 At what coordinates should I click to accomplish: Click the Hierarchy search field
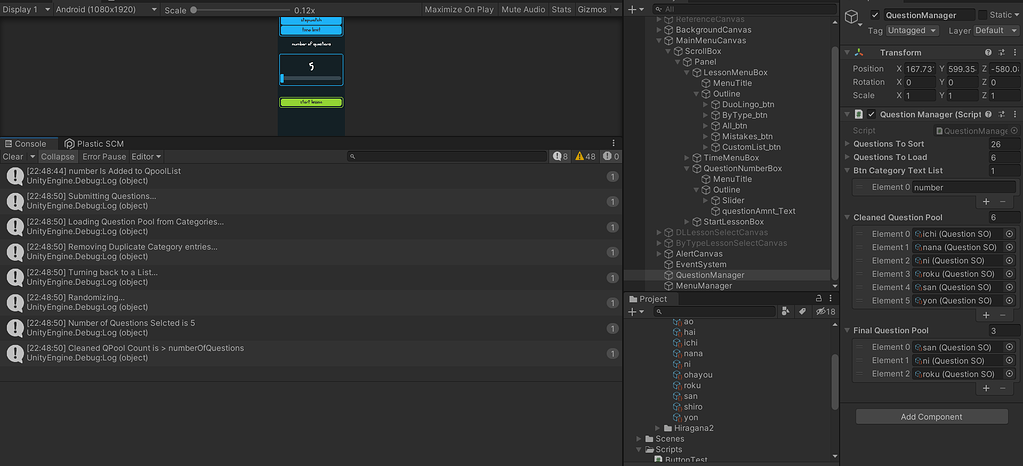tap(746, 9)
